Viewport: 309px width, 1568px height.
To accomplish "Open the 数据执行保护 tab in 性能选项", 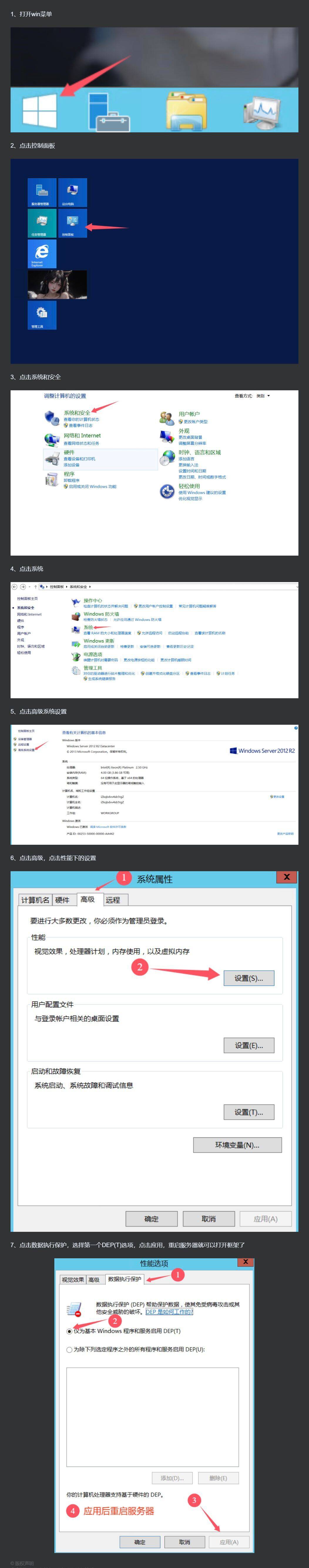I will pos(125,1279).
